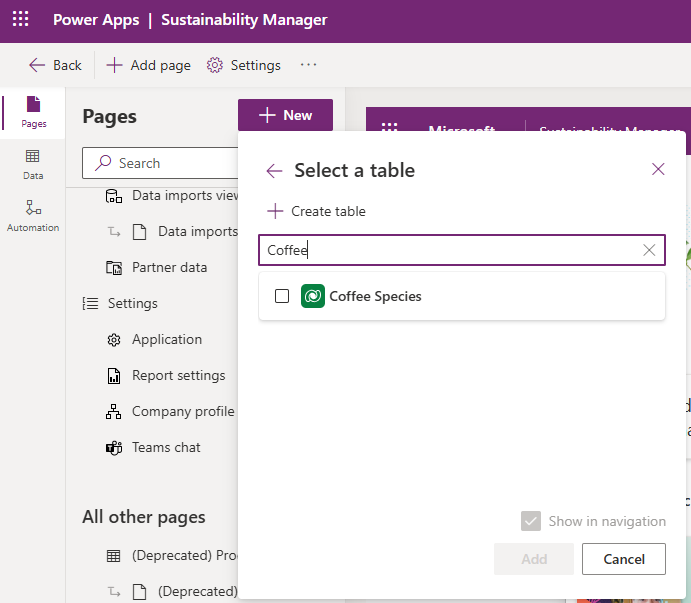Screen dimensions: 691x603
Task: Click the Pages panel heading
Action: pyautogui.click(x=109, y=116)
